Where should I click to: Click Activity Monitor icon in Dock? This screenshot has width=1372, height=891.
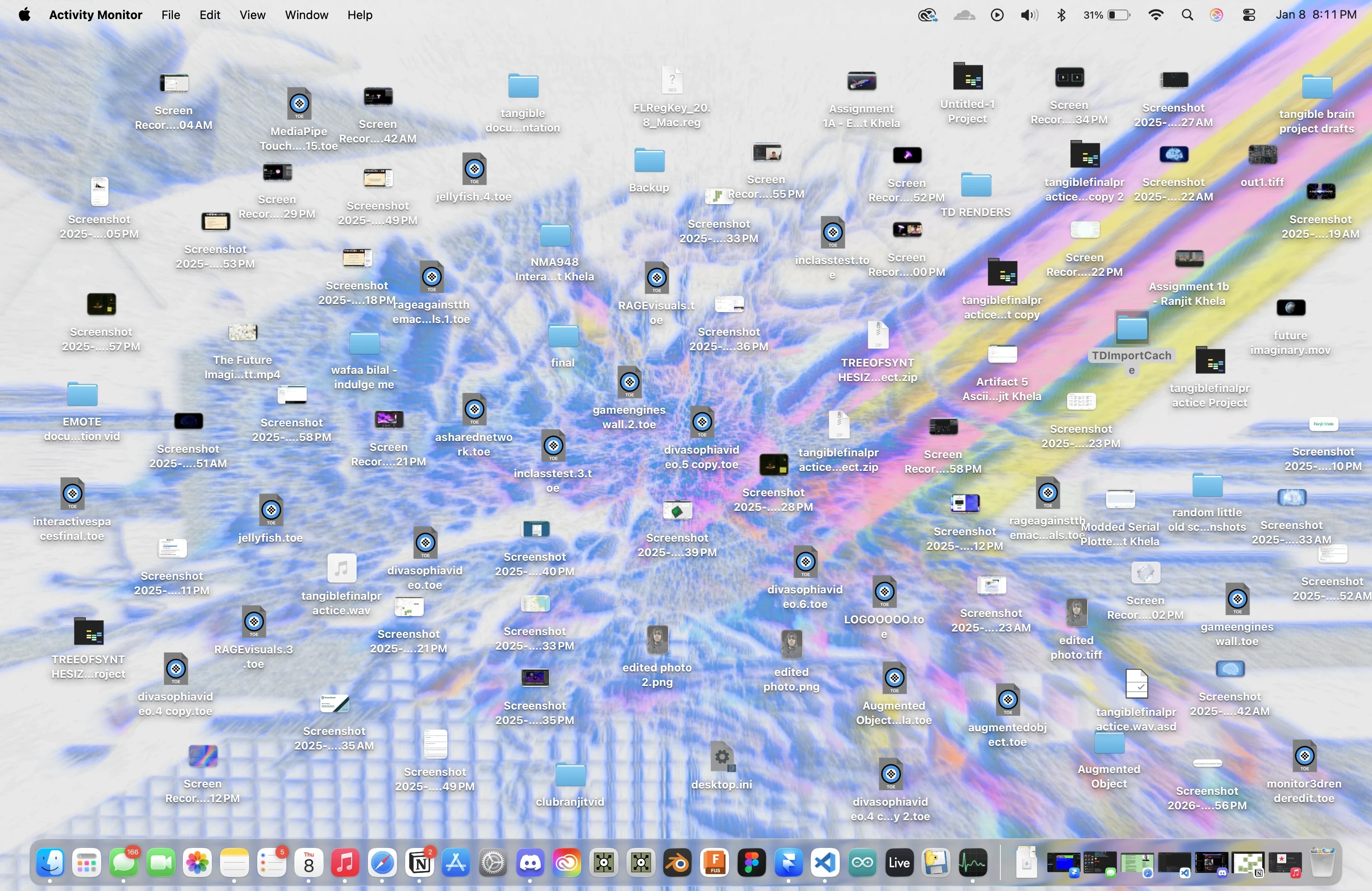click(x=972, y=863)
